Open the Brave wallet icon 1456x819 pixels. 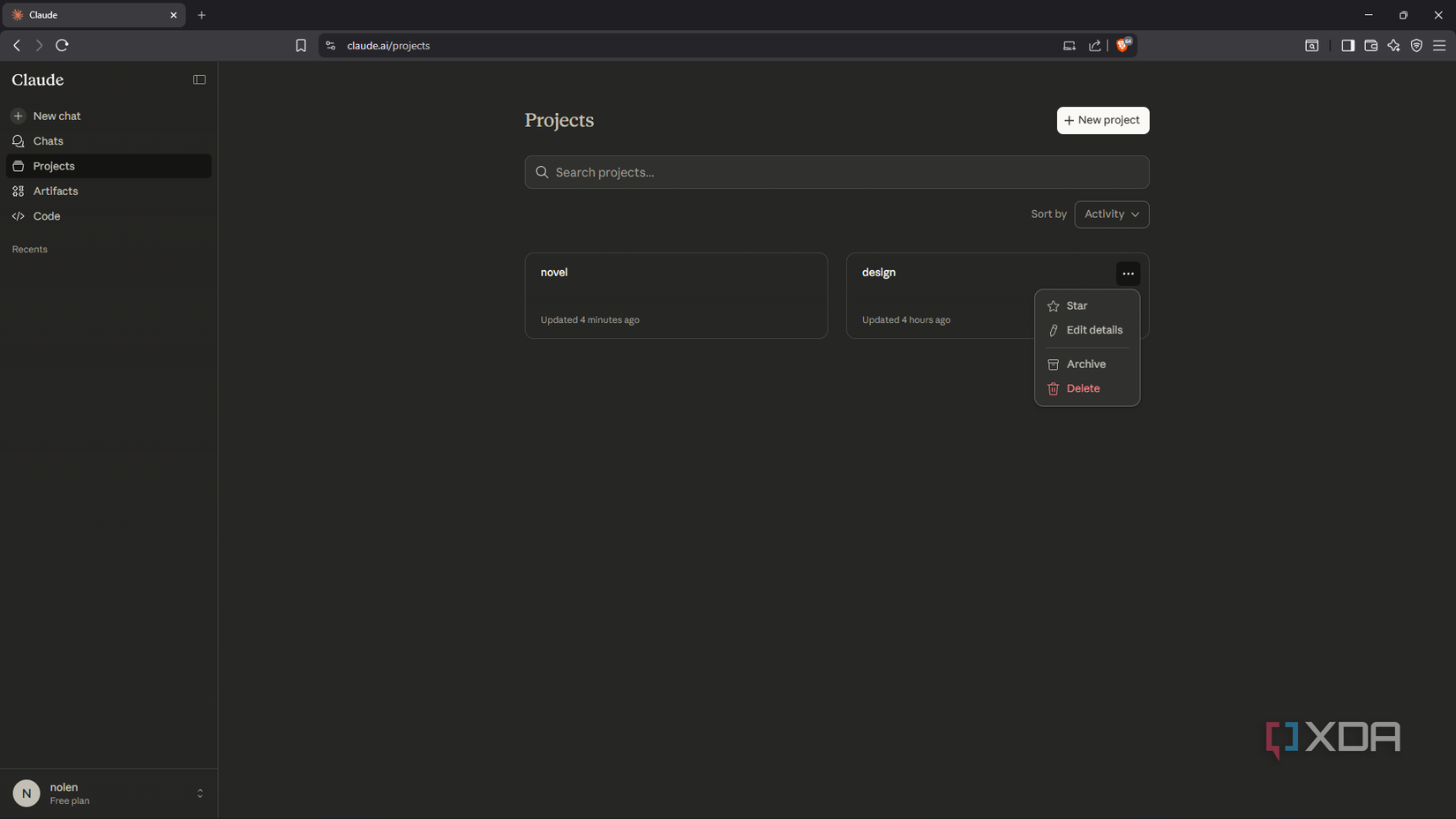(x=1370, y=46)
